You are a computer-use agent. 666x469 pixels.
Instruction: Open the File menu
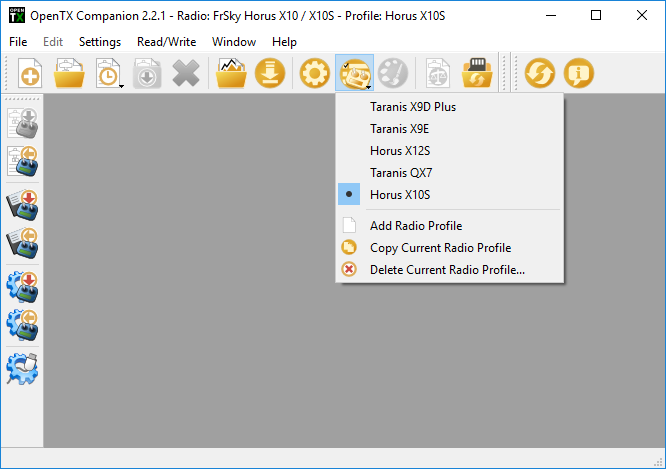pos(18,42)
